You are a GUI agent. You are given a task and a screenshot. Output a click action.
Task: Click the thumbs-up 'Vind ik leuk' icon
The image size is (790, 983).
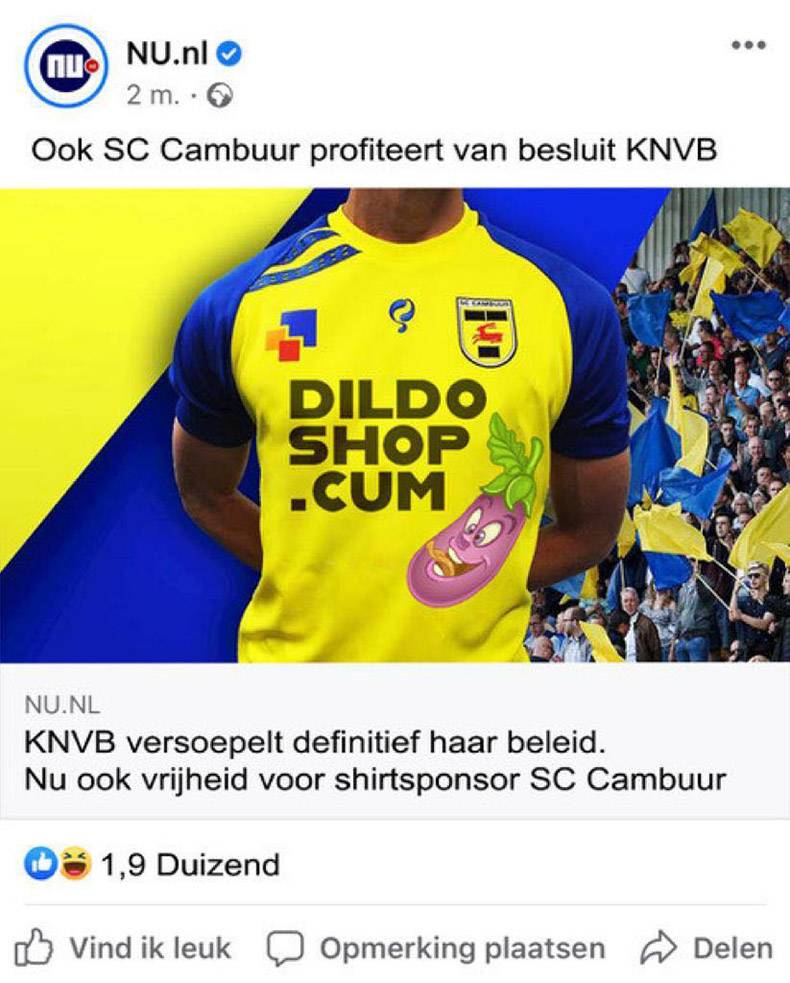pos(33,947)
